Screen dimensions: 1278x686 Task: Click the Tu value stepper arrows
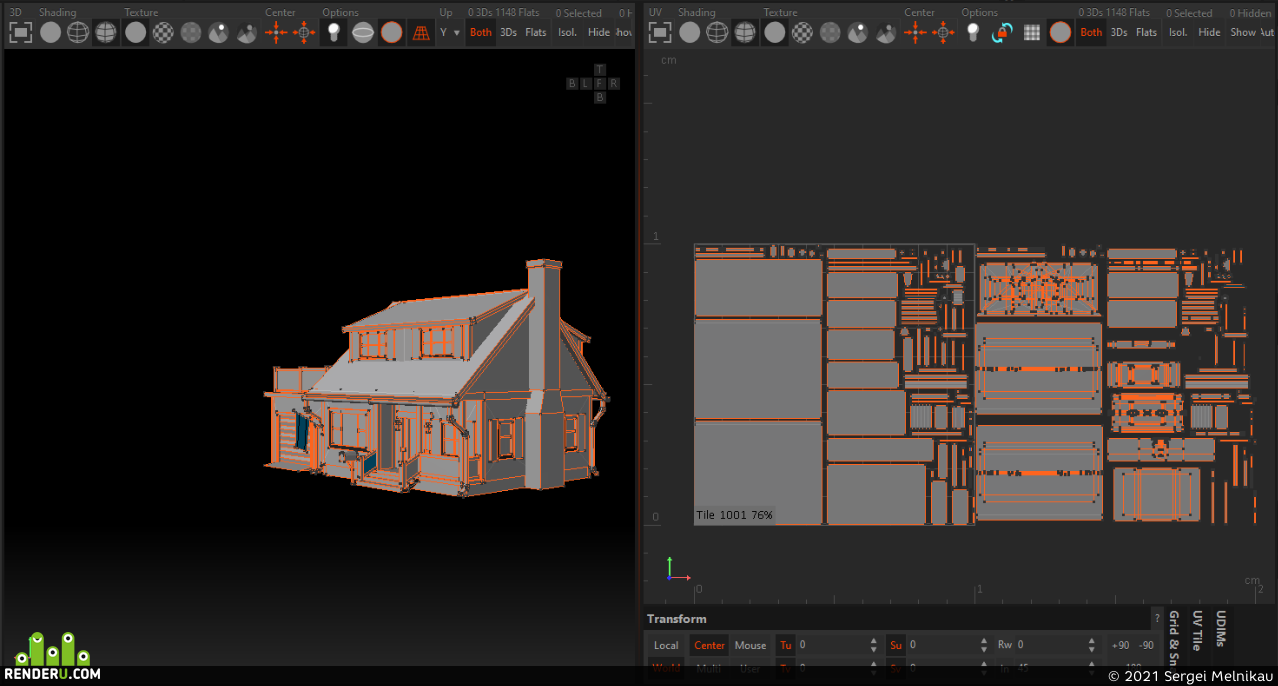pos(874,645)
